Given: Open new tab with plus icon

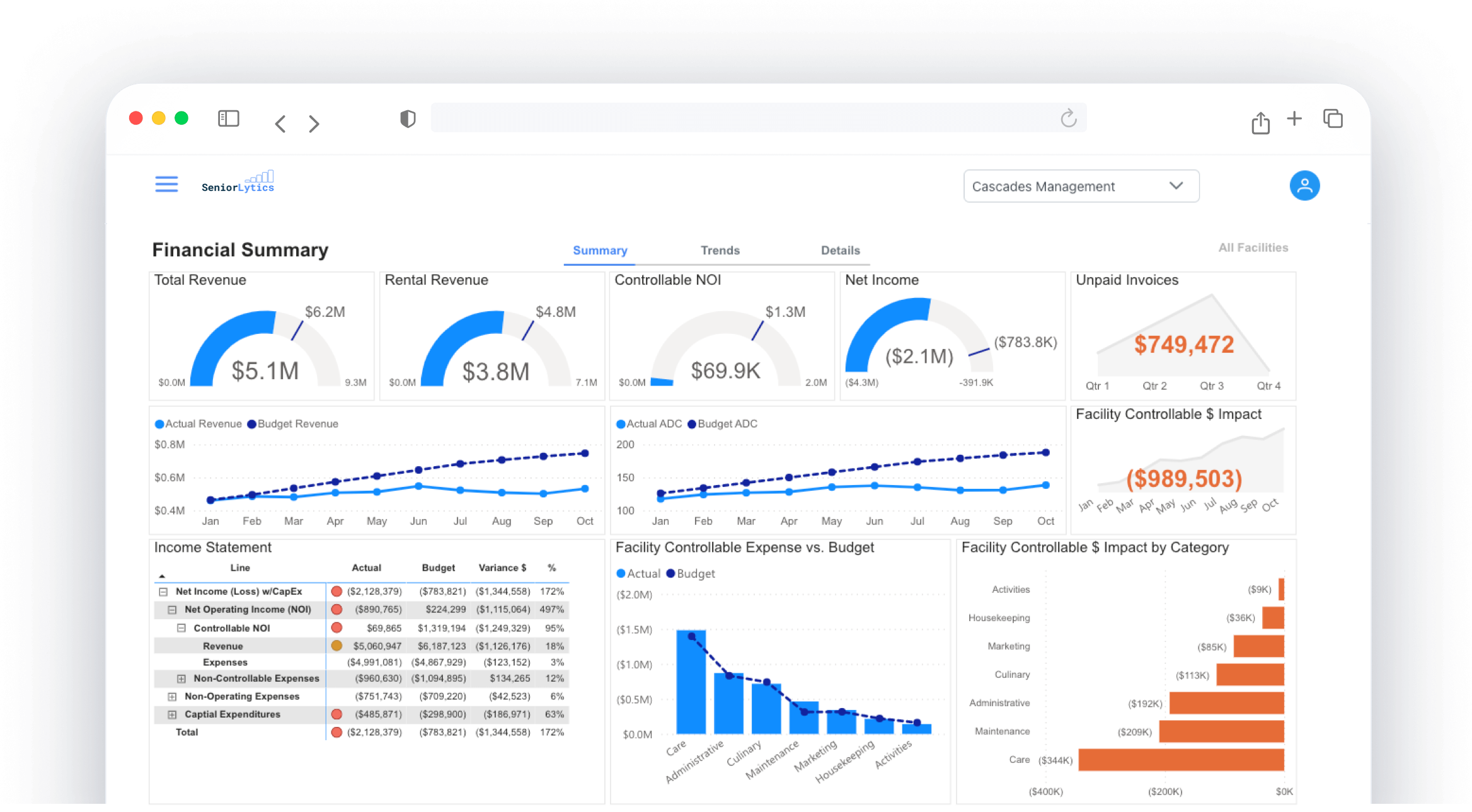Looking at the screenshot, I should 1294,118.
